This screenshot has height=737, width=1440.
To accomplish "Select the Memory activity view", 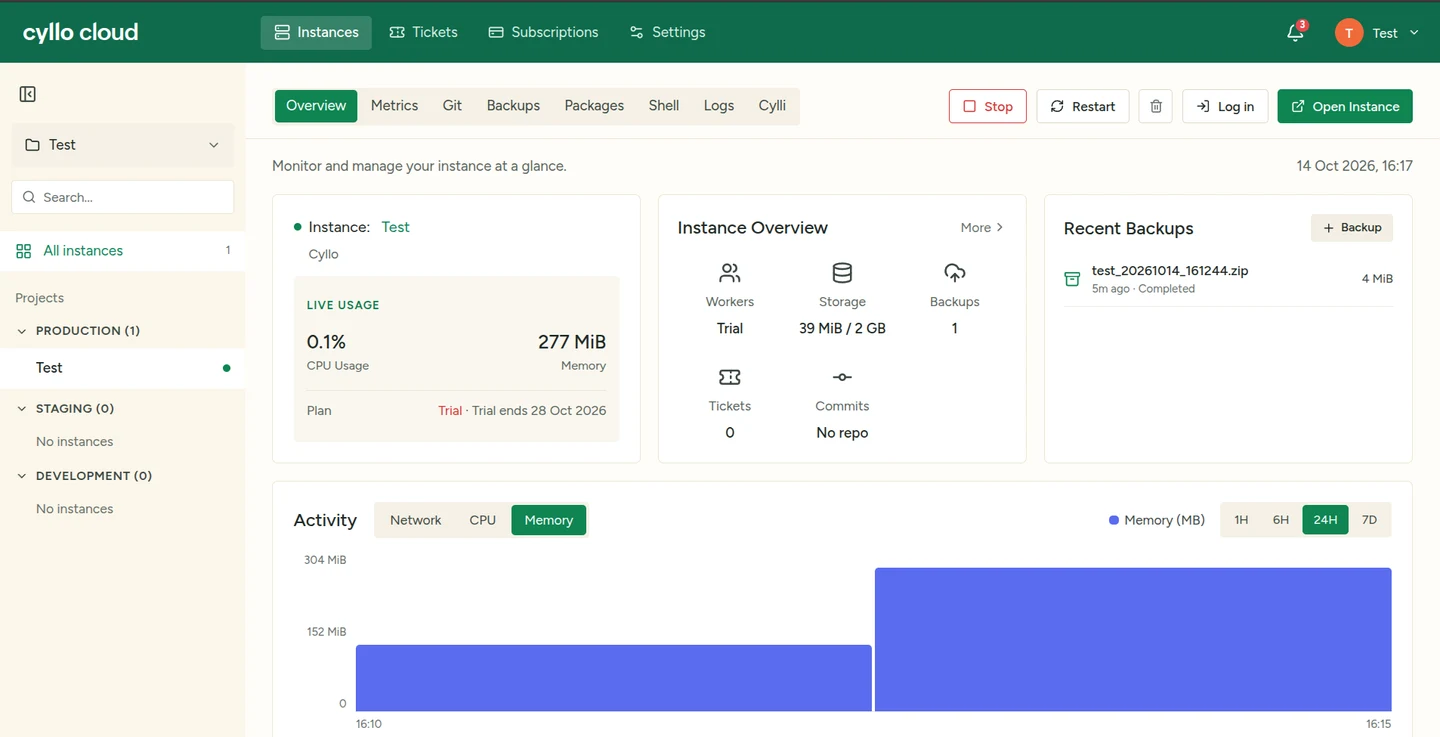I will click(549, 520).
